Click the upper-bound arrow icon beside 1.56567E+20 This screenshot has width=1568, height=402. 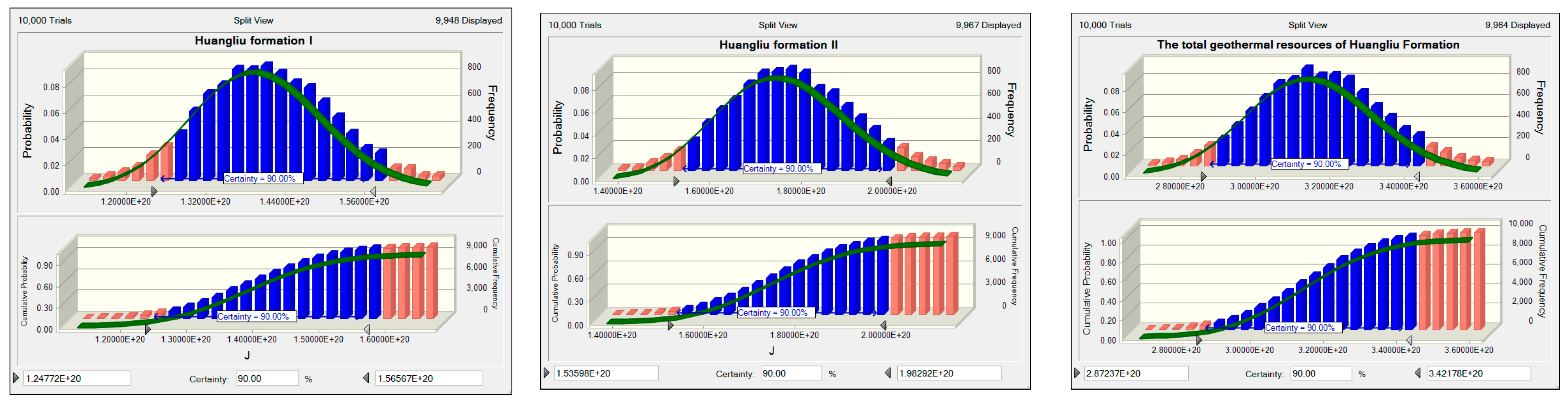[x=366, y=378]
